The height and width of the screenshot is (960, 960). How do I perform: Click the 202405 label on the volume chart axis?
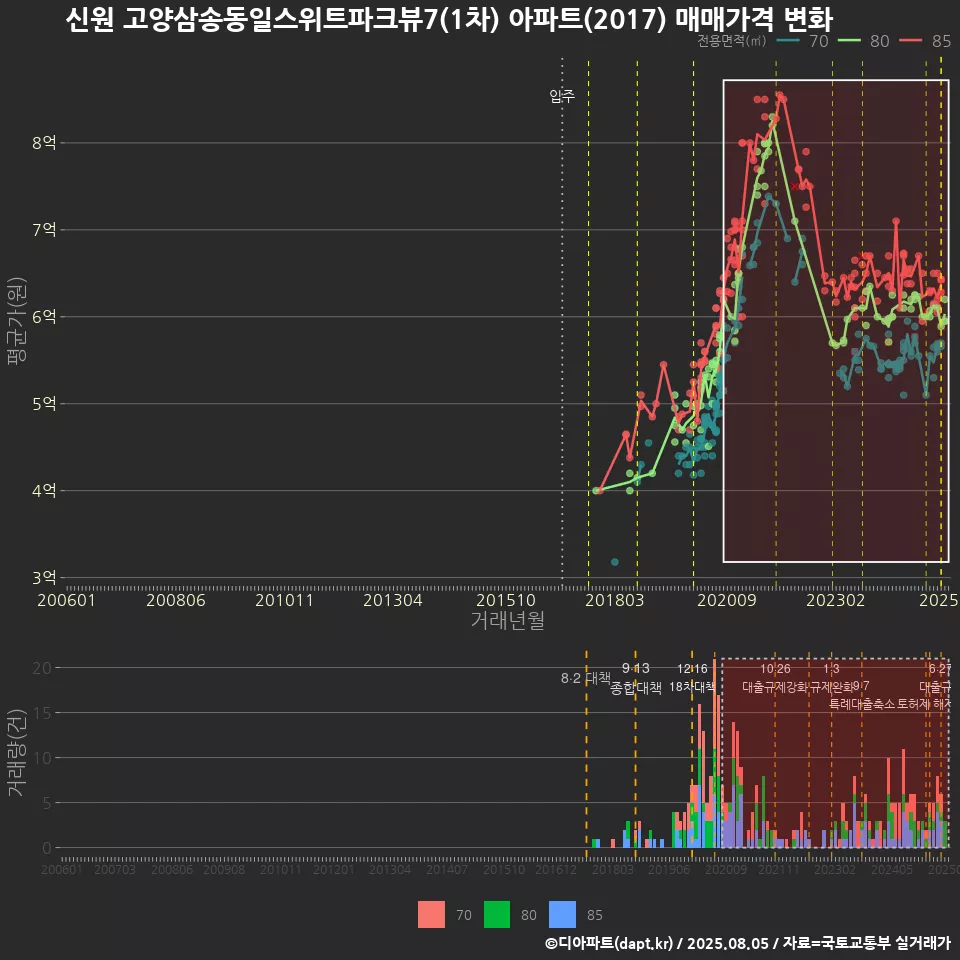coord(891,869)
